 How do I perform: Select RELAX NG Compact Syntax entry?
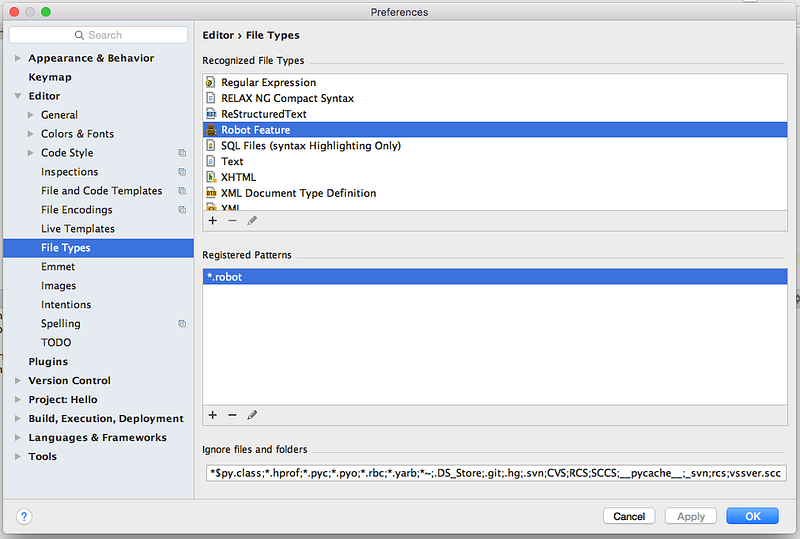pyautogui.click(x=495, y=98)
